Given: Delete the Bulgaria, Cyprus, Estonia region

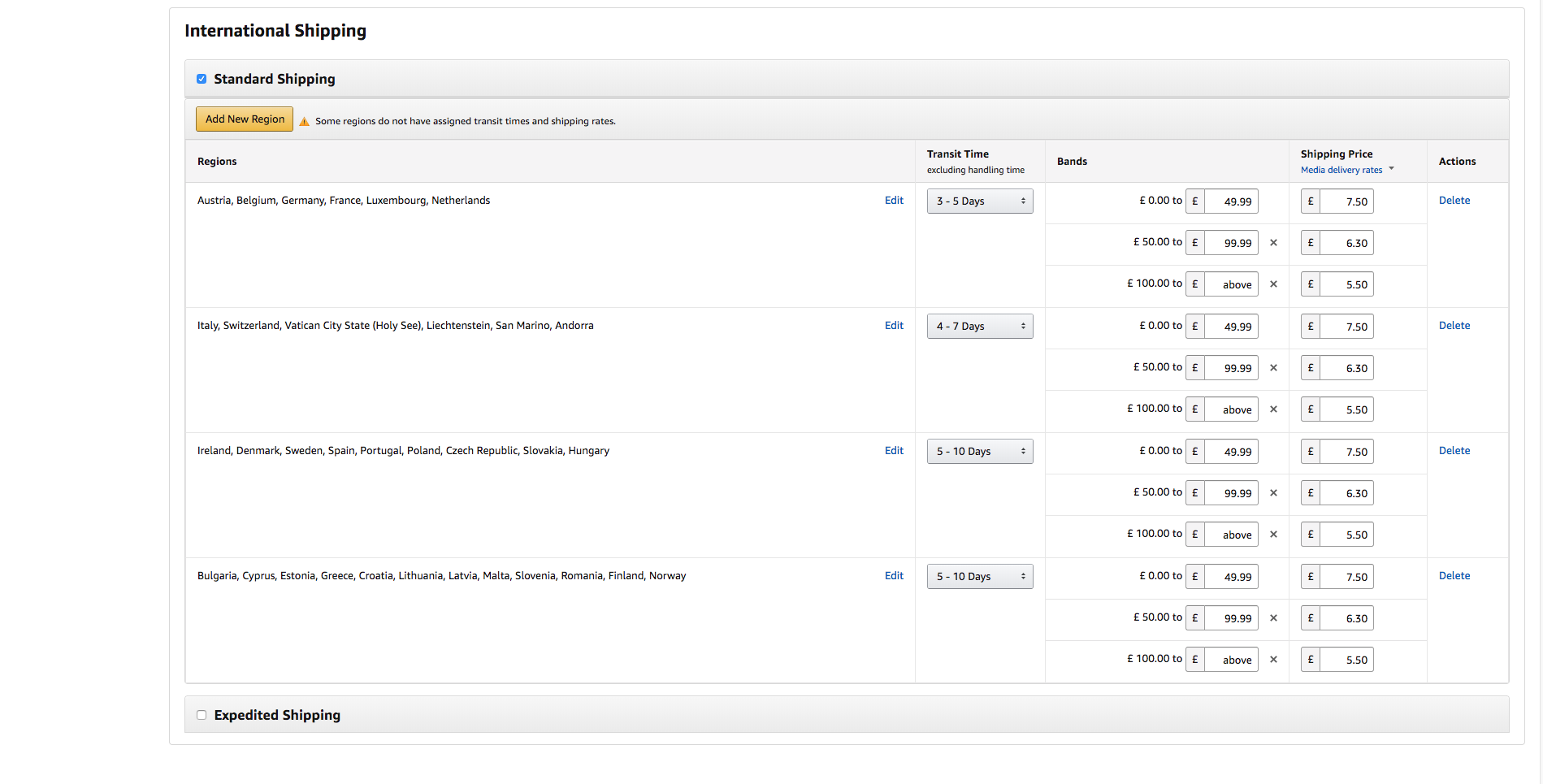Looking at the screenshot, I should tap(1454, 576).
